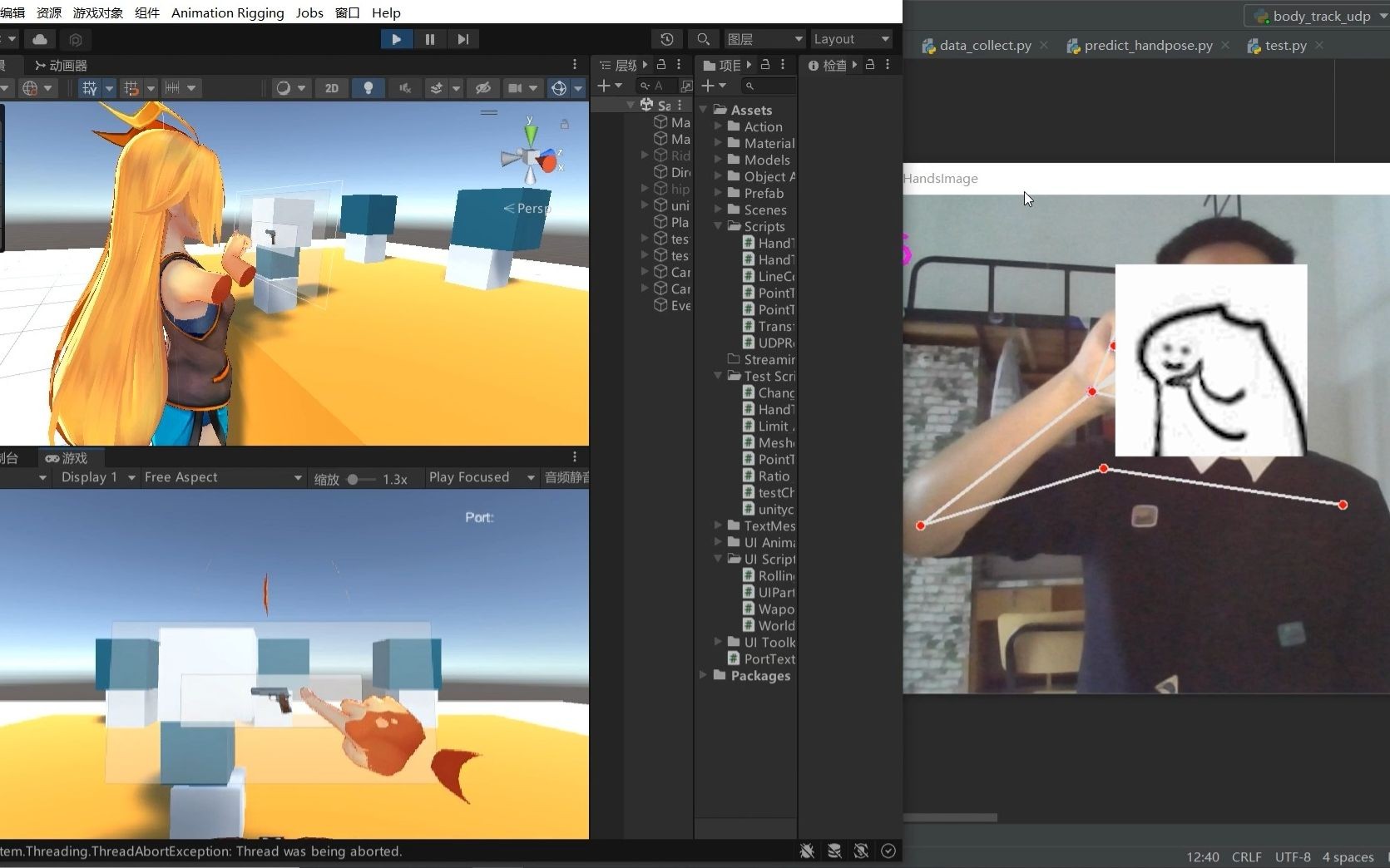Expand the Models folder in Assets
1390x868 pixels.
click(718, 160)
